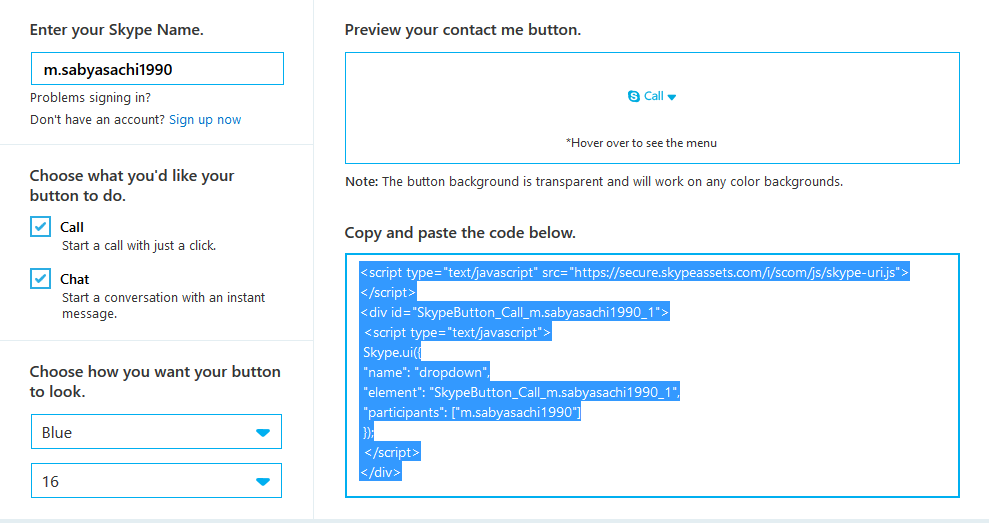
Task: Click the skype-uri.js script source line
Action: [x=634, y=272]
